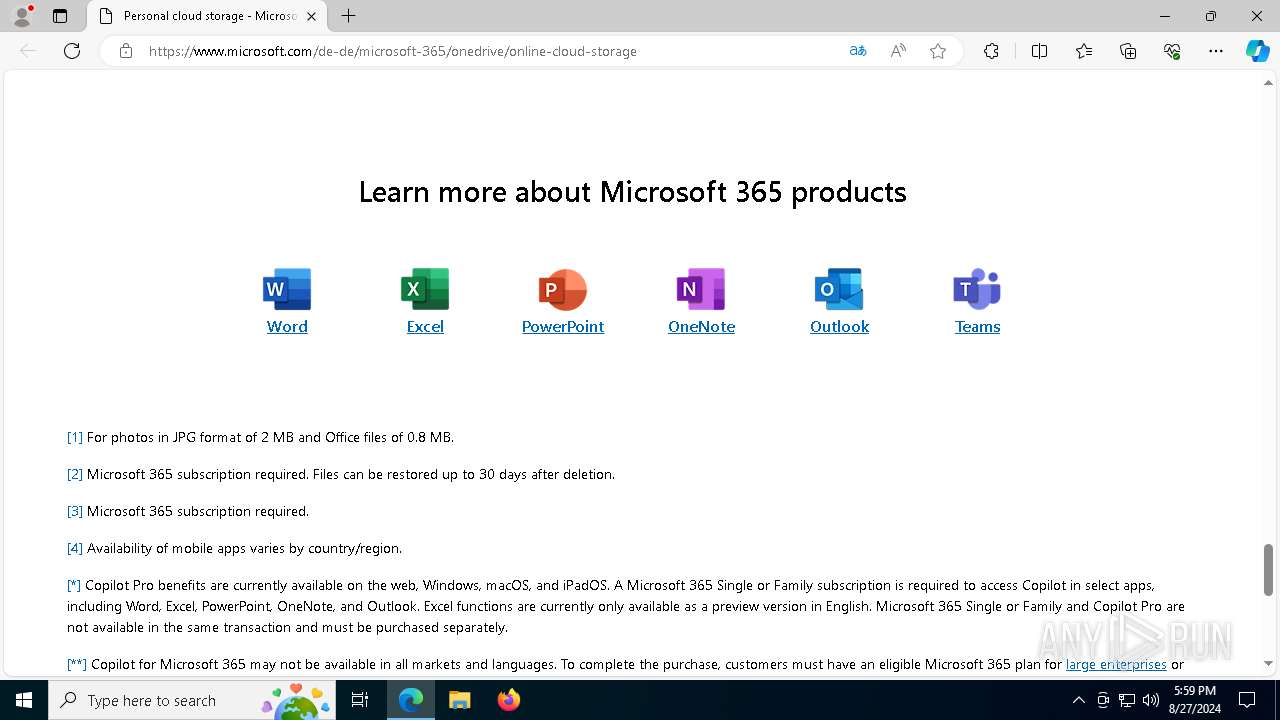1280x720 pixels.
Task: Open Collections panel
Action: point(1128,51)
